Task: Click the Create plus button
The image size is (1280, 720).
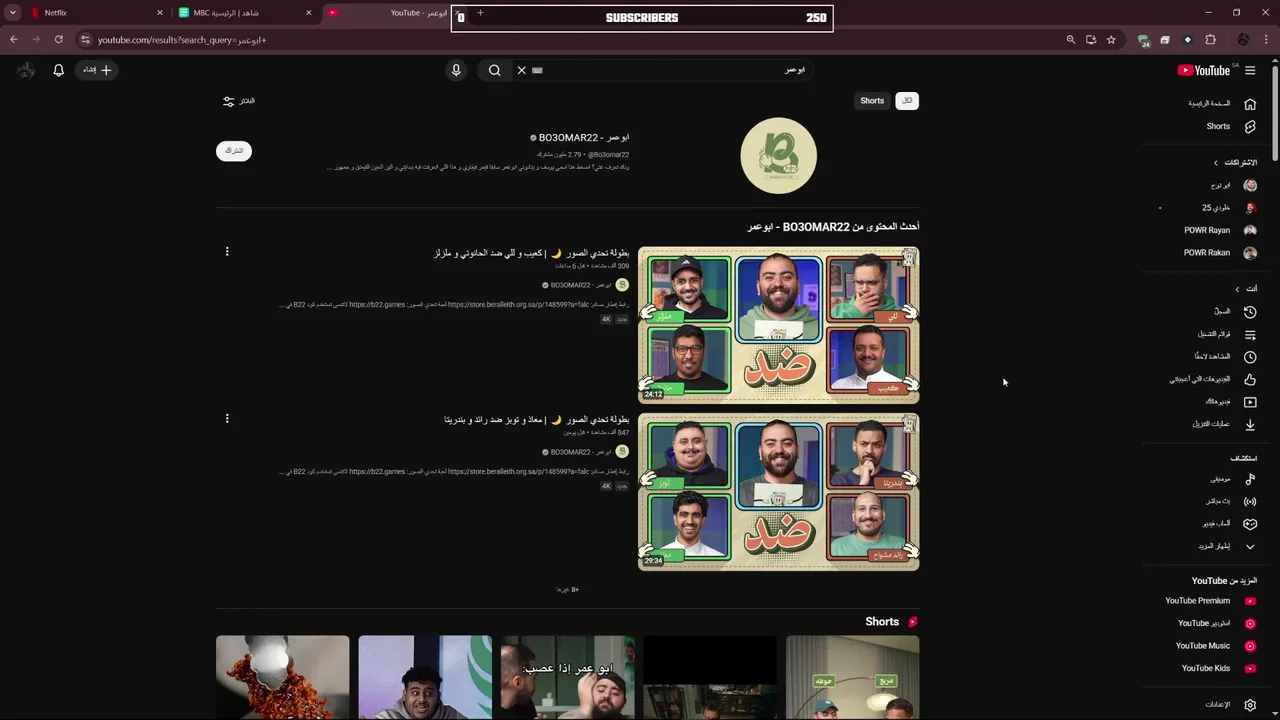Action: click(x=97, y=70)
